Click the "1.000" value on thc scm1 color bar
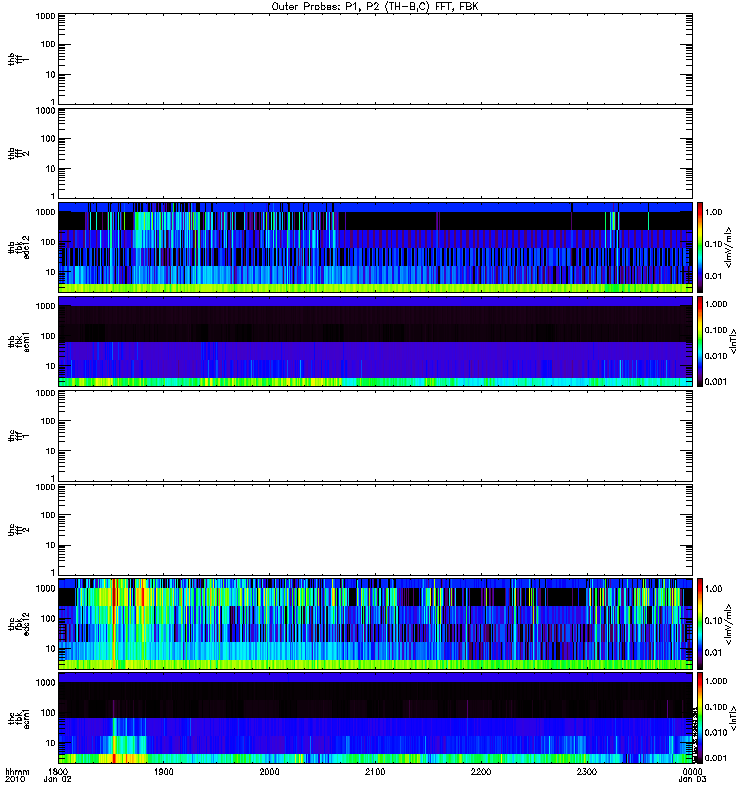Screen dimensions: 750x800 (x=716, y=681)
